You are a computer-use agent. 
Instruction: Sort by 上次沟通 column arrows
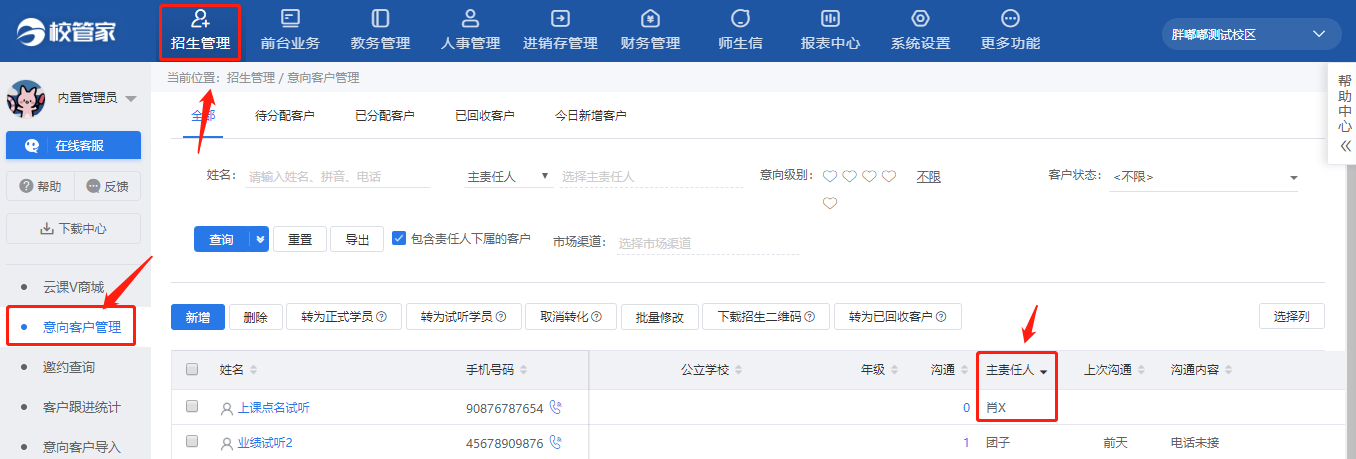[1142, 370]
